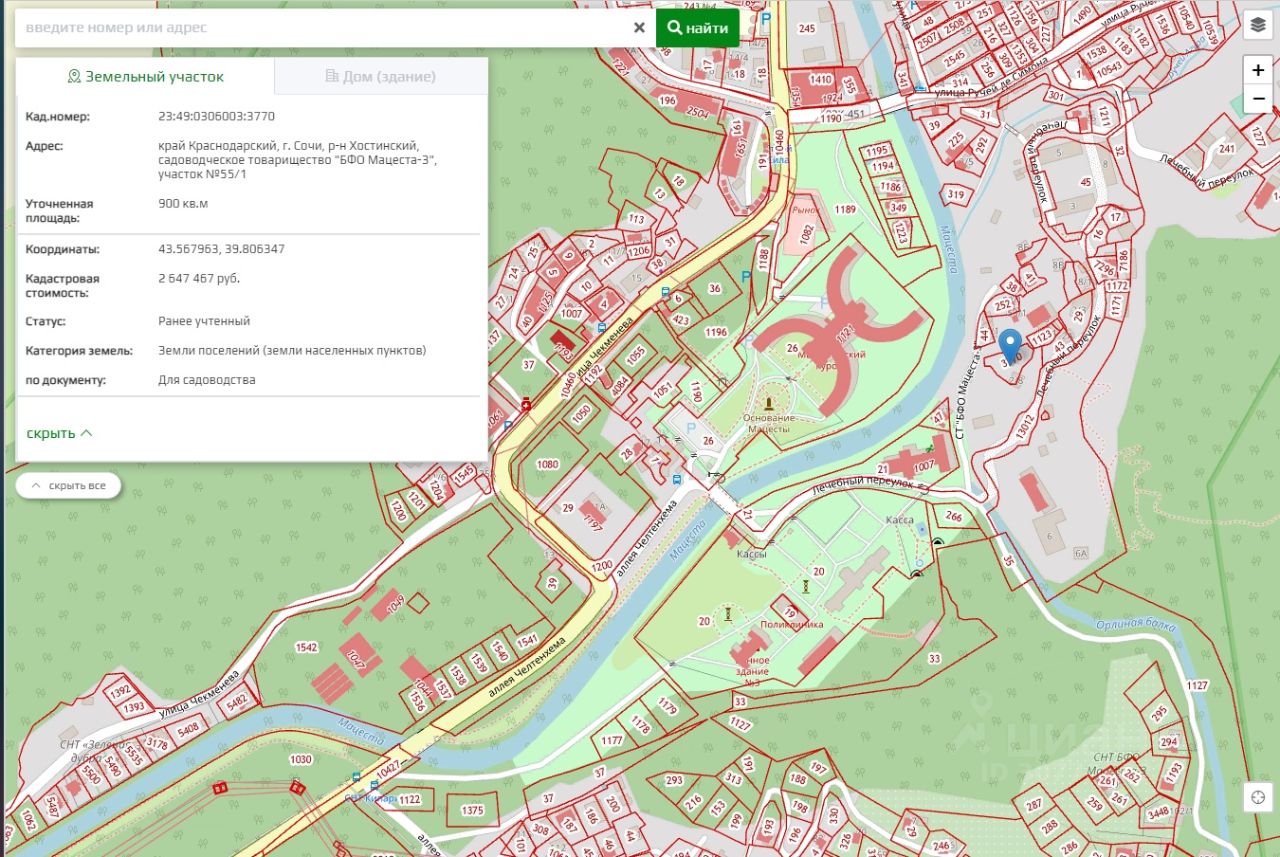This screenshot has height=857, width=1280.
Task: Click the bus stop icon near parcel 6
Action: point(665,293)
